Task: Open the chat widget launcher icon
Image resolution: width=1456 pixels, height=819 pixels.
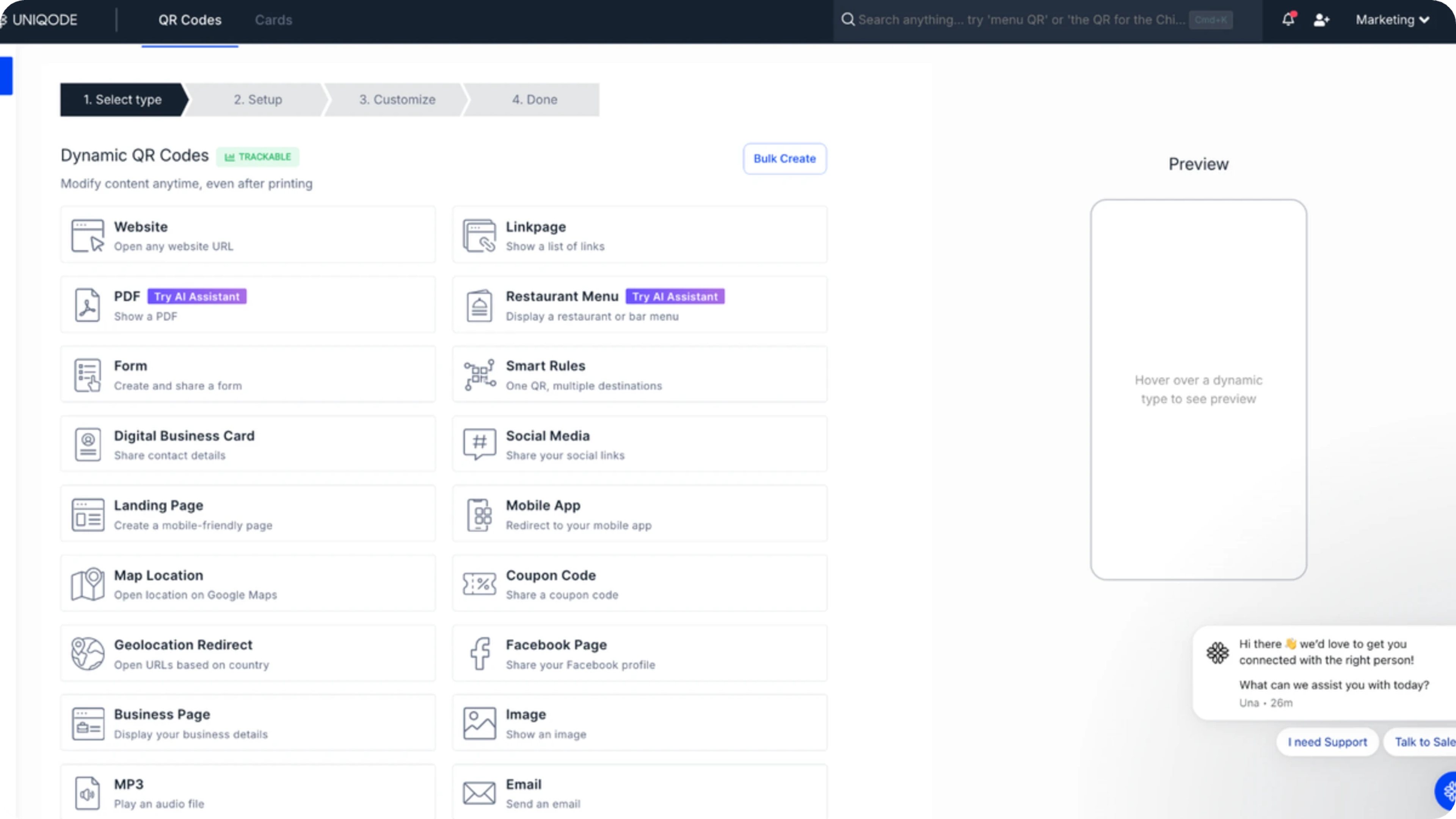Action: (x=1446, y=791)
